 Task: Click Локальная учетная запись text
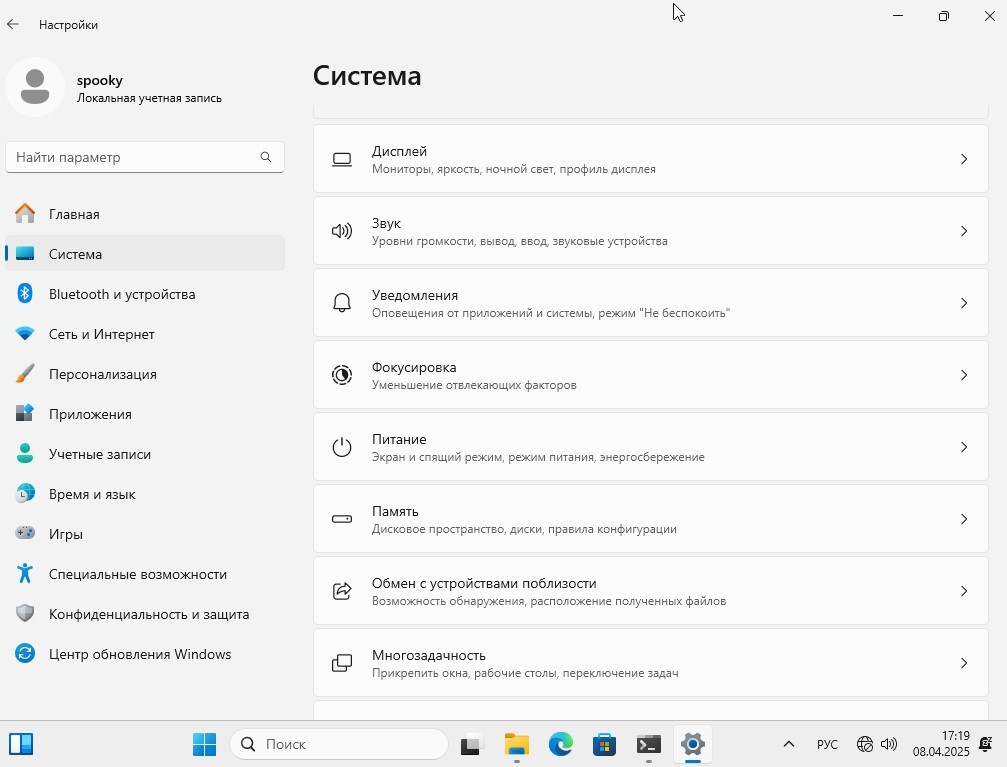(x=149, y=98)
